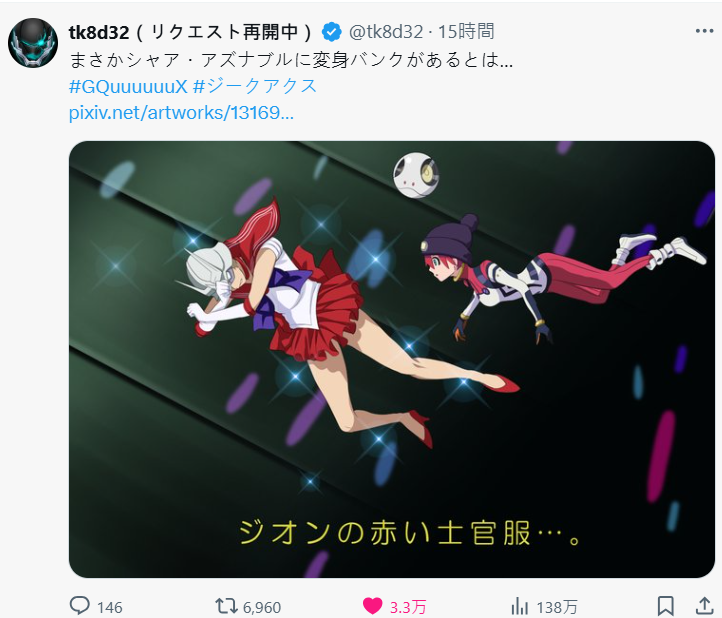Follow the pixiv.net/artworks link
The width and height of the screenshot is (722, 618).
tap(181, 112)
